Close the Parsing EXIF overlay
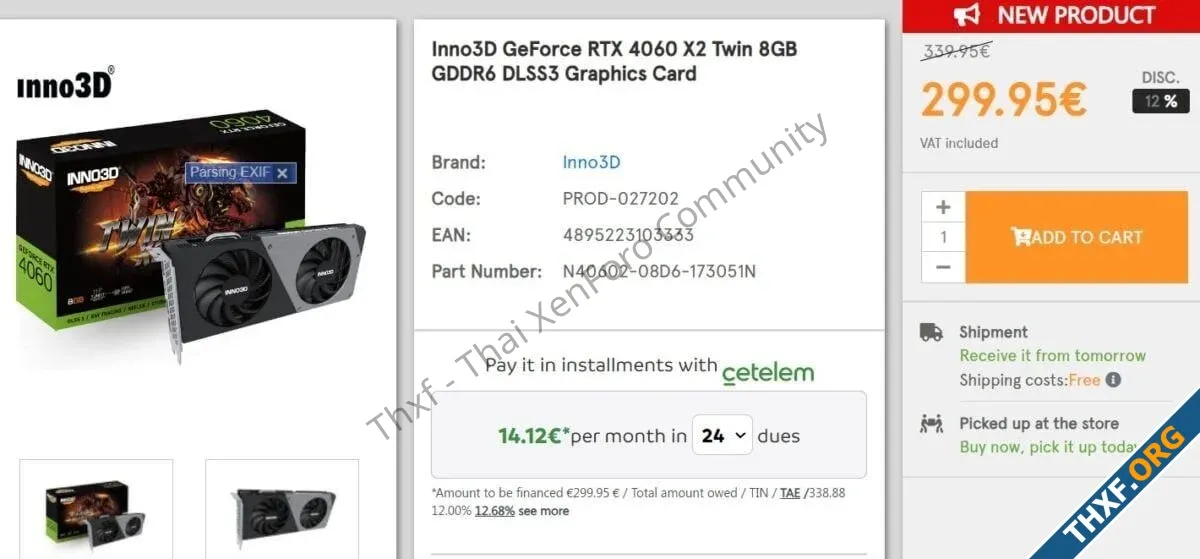 (282, 173)
